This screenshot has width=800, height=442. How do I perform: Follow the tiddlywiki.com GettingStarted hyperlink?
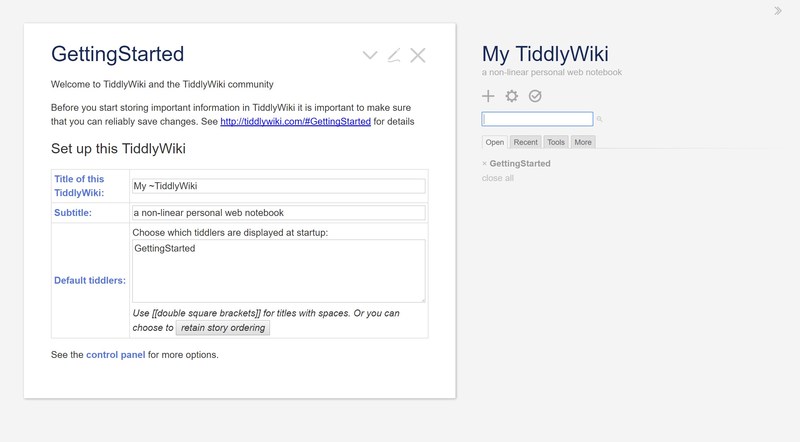coord(295,121)
